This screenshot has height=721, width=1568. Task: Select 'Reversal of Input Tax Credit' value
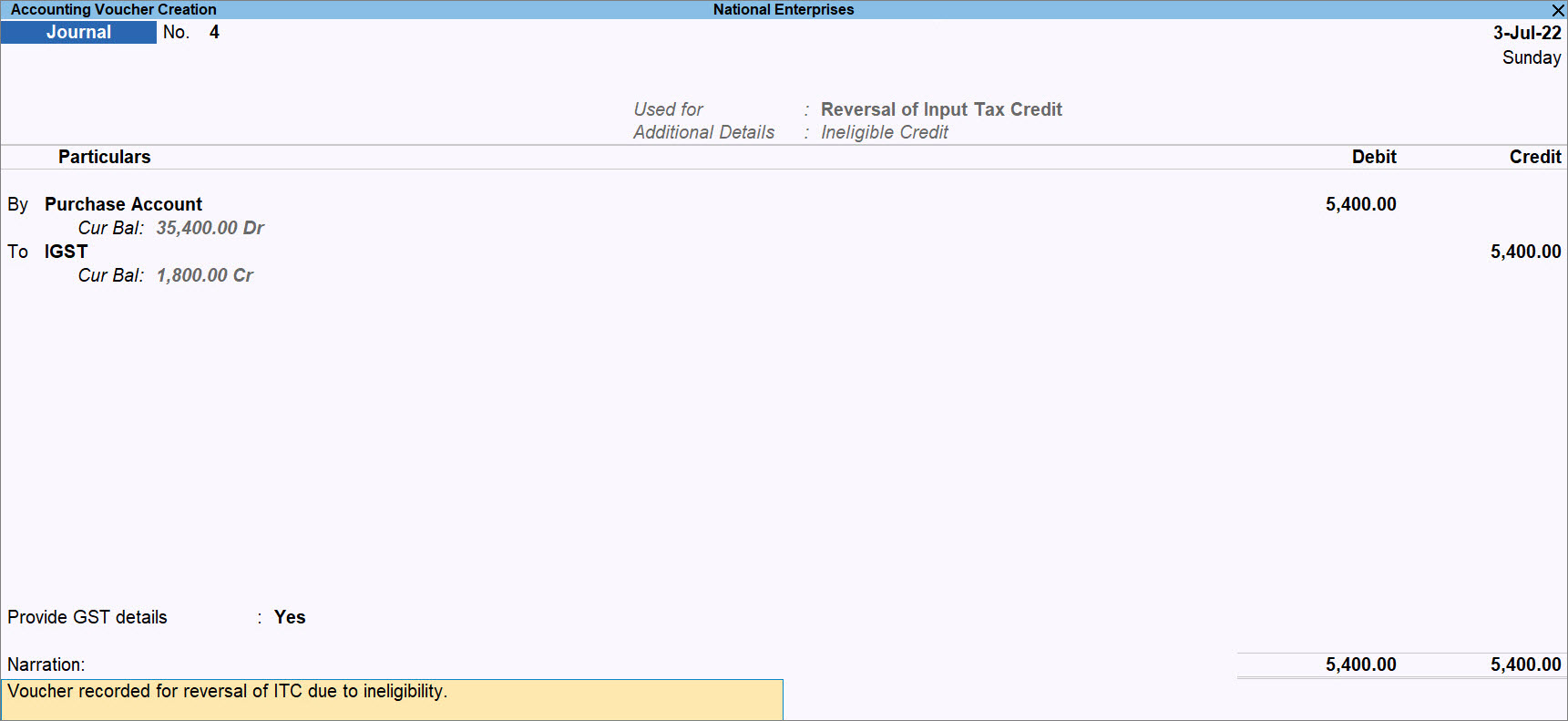point(941,109)
